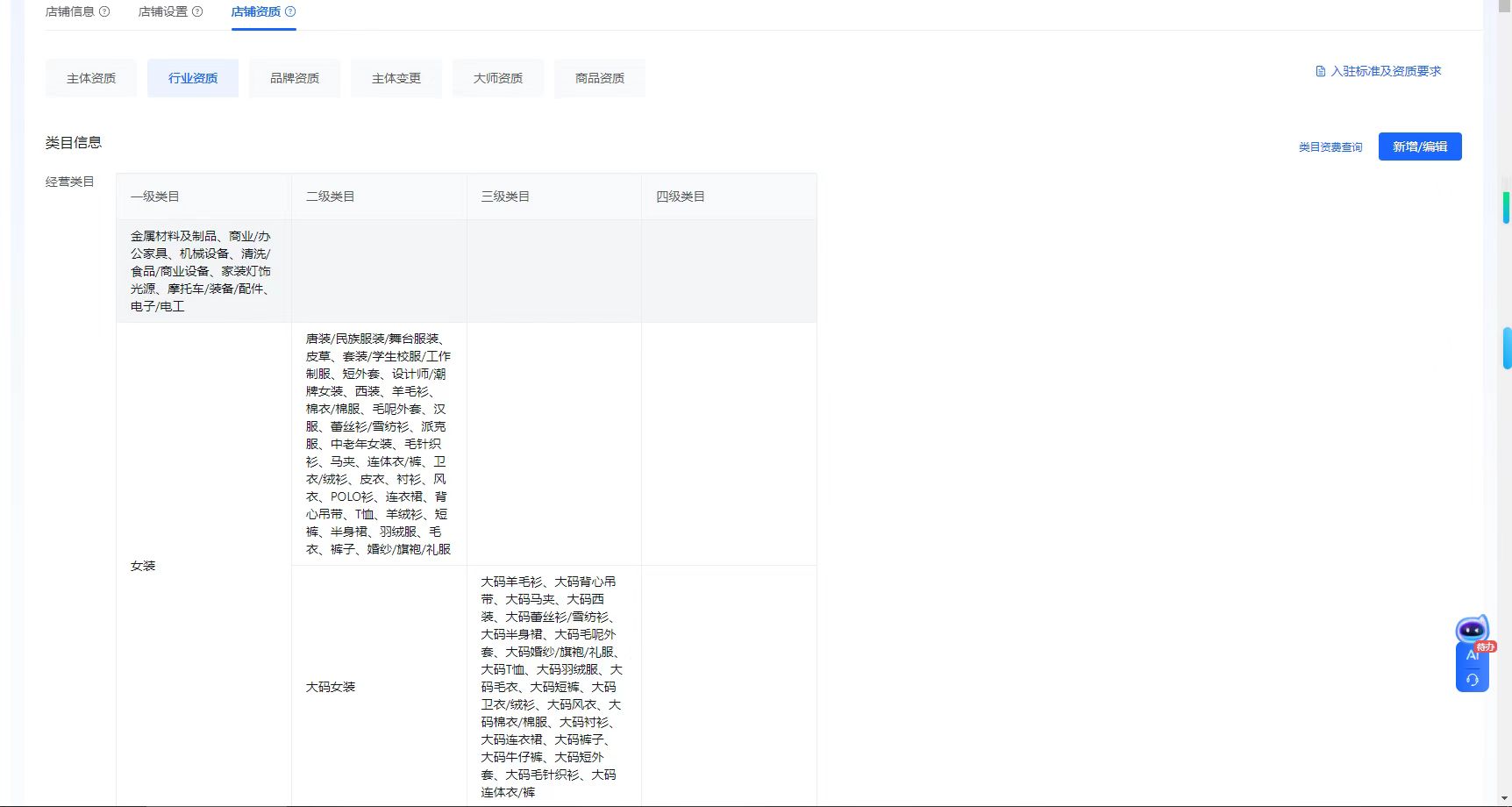
Task: Open the 类目资费查询 link
Action: pyautogui.click(x=1330, y=147)
